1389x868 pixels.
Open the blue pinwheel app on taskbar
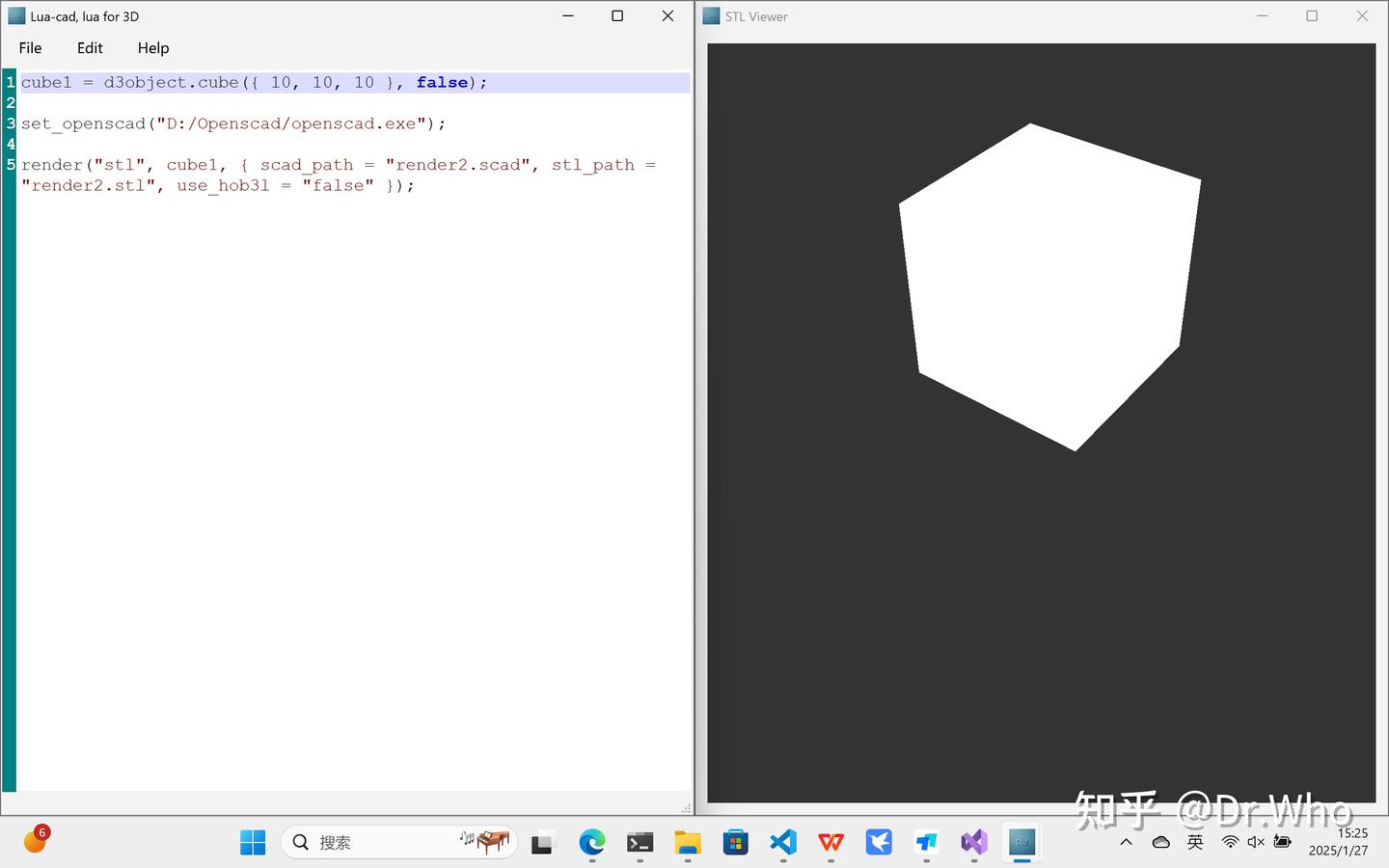click(926, 843)
